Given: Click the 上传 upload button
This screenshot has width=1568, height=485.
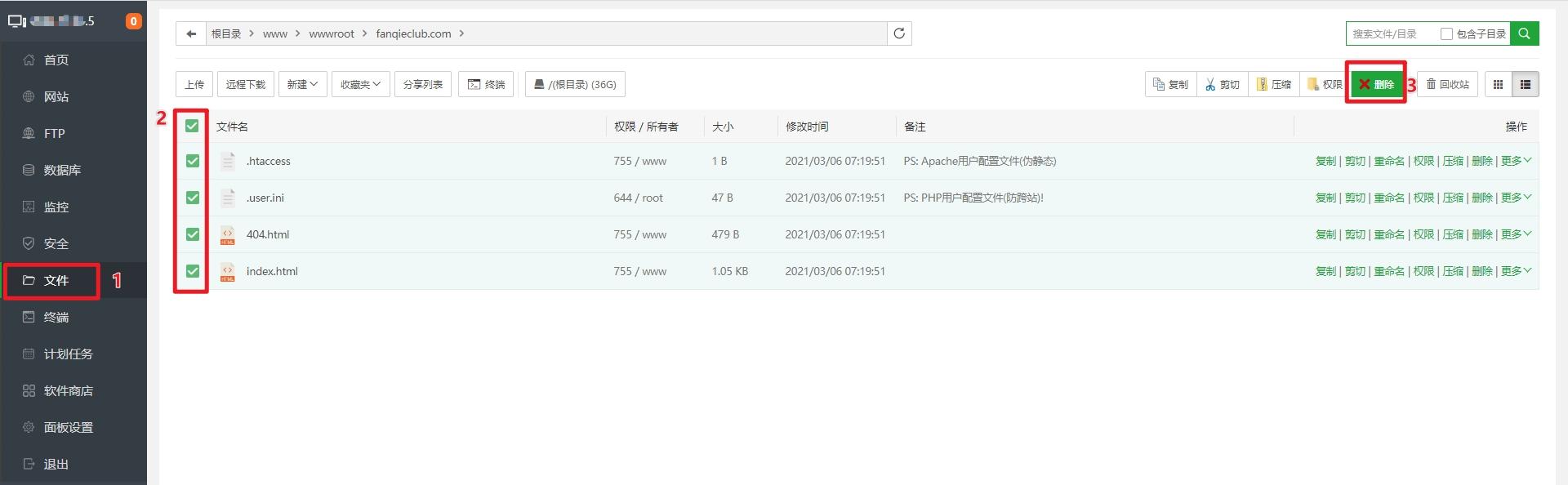Looking at the screenshot, I should (x=194, y=84).
